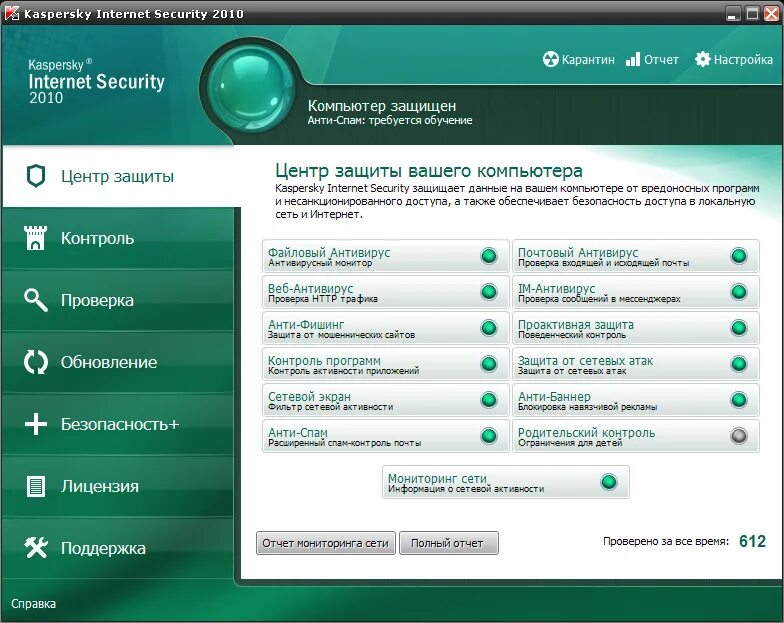Image resolution: width=784 pixels, height=623 pixels.
Task: Open the Центр защиты section
Action: click(x=118, y=176)
